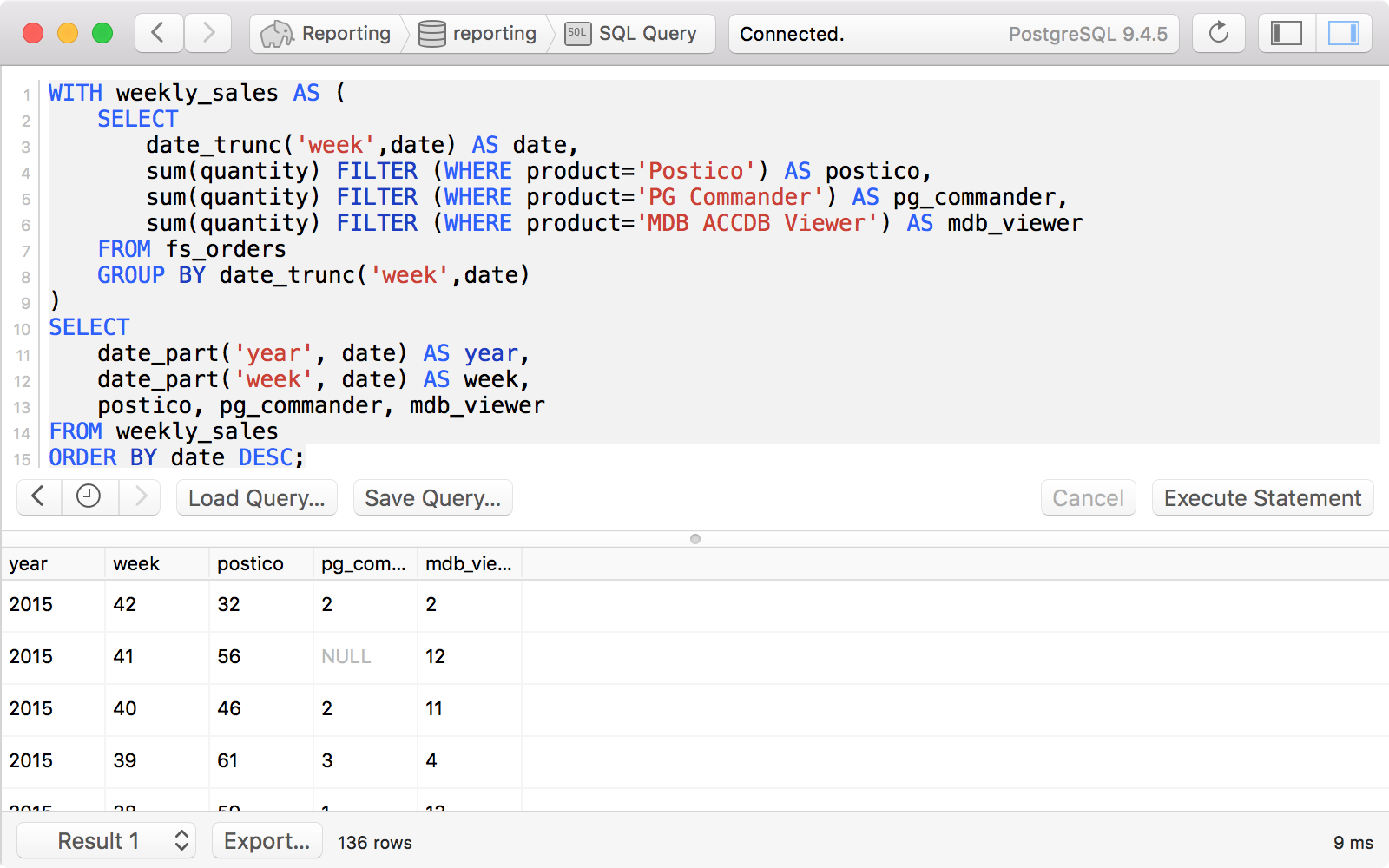This screenshot has width=1389, height=868.
Task: Click the back arrow beside the clock icon
Action: (38, 497)
